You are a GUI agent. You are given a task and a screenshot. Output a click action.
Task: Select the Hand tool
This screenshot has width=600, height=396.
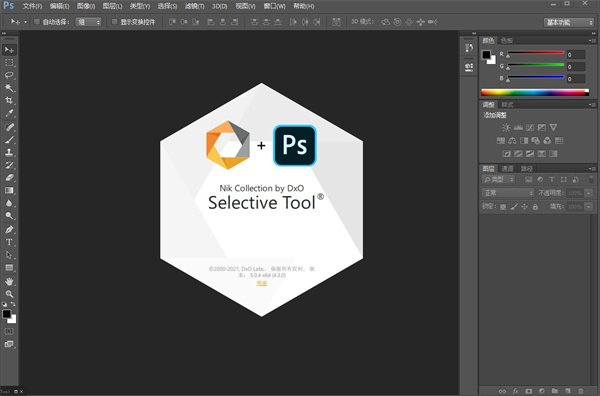[x=9, y=281]
